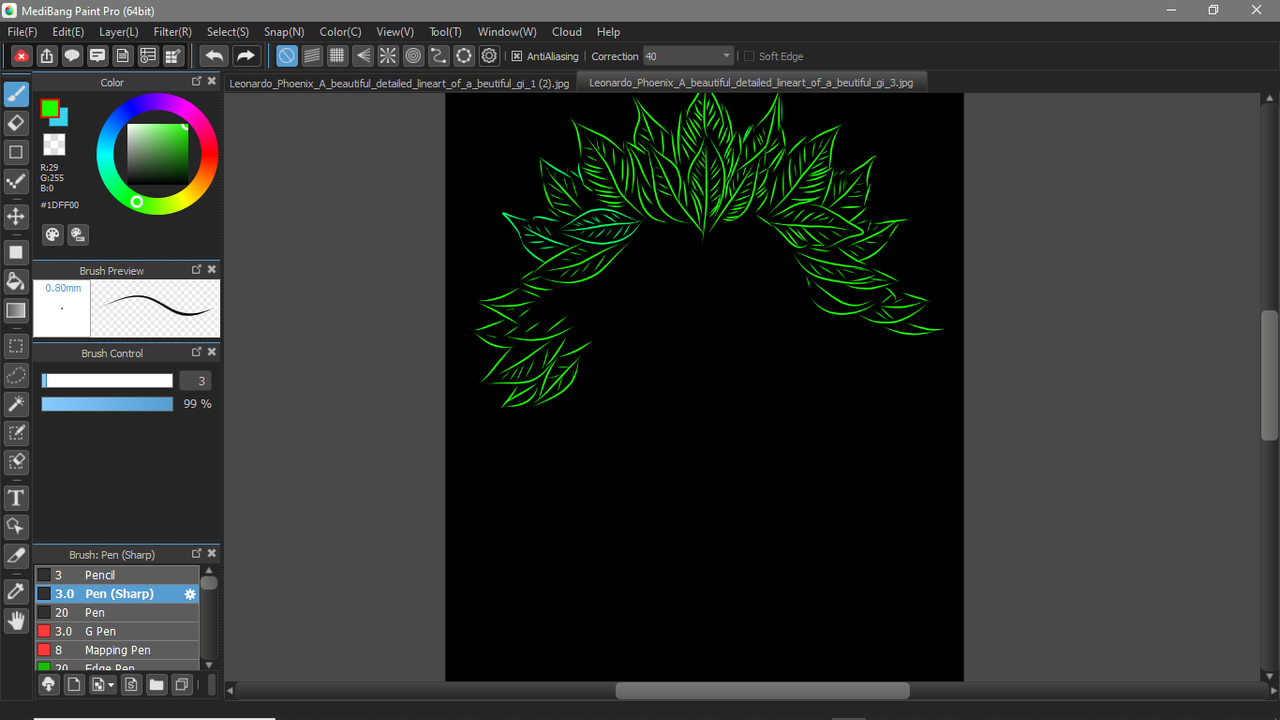
Task: Toggle the AntiAliasing checkbox
Action: 517,56
